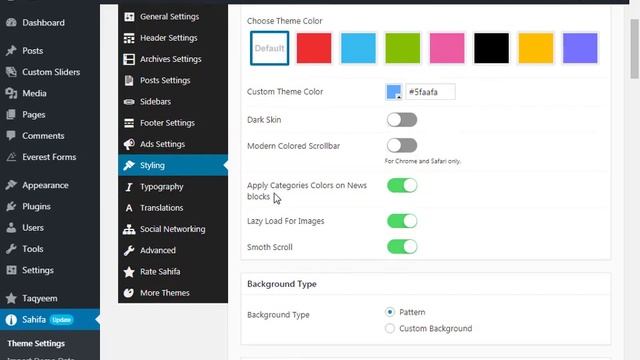Choose the yellow theme color swatch

536,48
